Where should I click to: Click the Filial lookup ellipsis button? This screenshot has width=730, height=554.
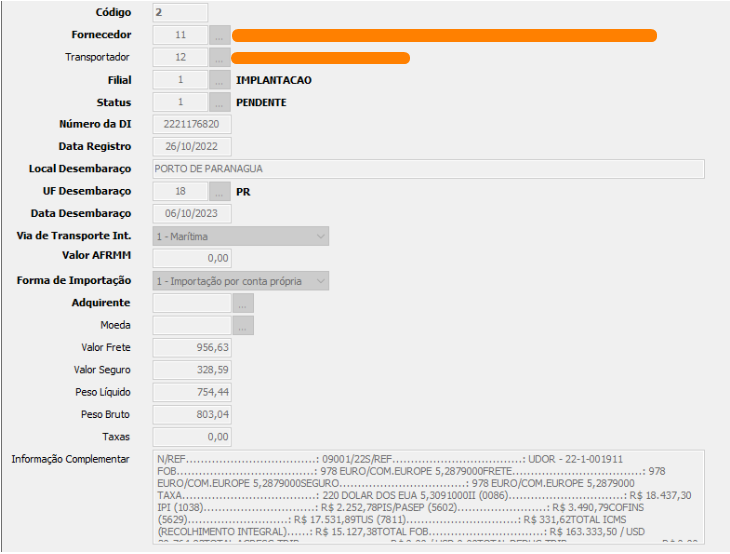(219, 80)
